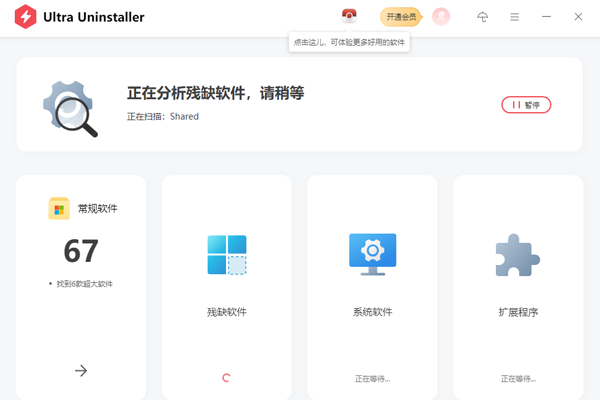Click the gear with magnifier scan icon
Screen dimensions: 600x400
70,109
